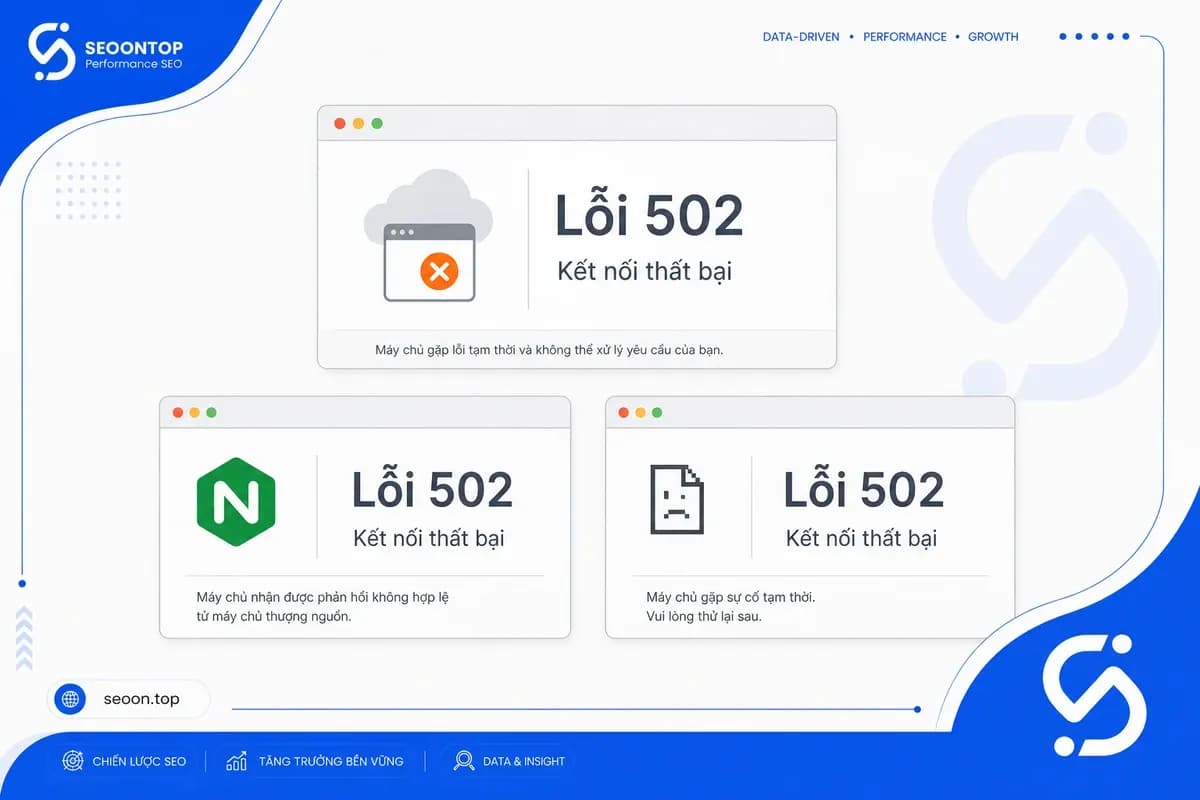This screenshot has width=1200, height=800.
Task: Click Máy chủ gặp sự cố tạm thời text
Action: [x=730, y=597]
